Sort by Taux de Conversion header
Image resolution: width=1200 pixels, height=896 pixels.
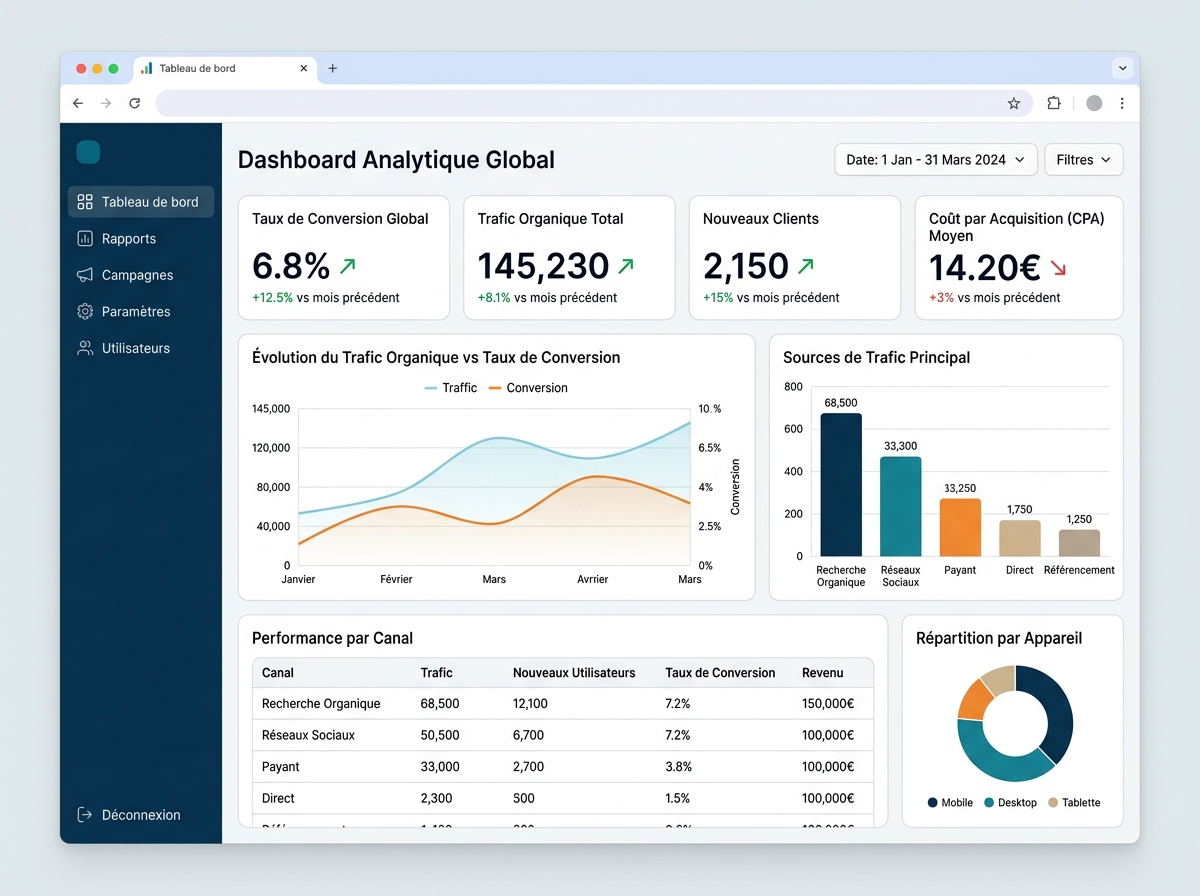tap(720, 673)
